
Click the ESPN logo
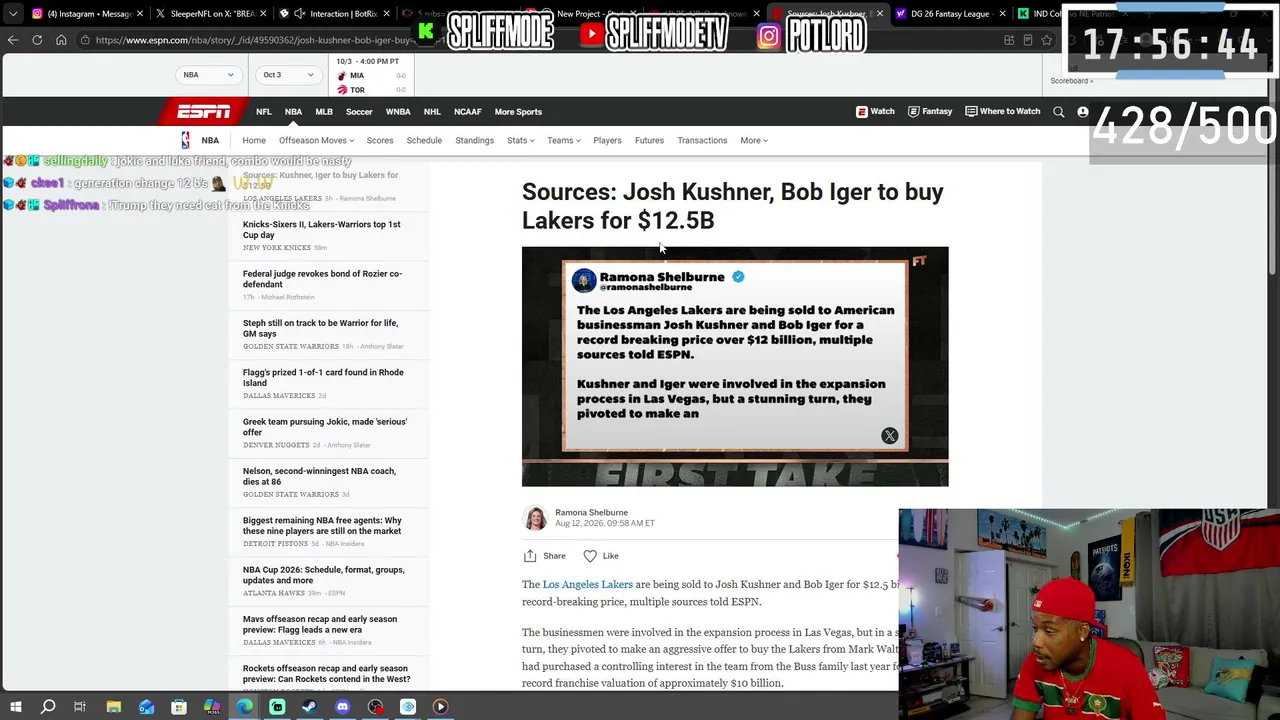204,112
